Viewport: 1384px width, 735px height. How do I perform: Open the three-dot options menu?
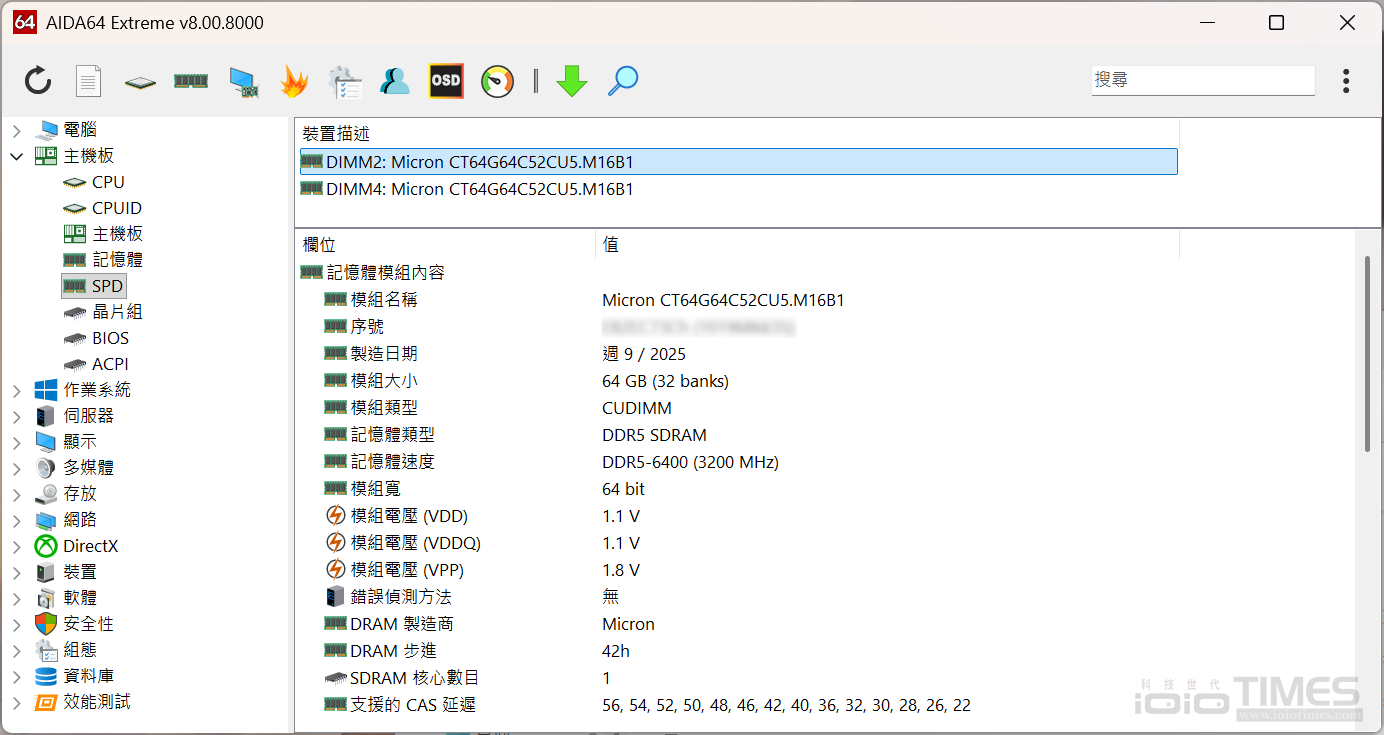(x=1346, y=81)
